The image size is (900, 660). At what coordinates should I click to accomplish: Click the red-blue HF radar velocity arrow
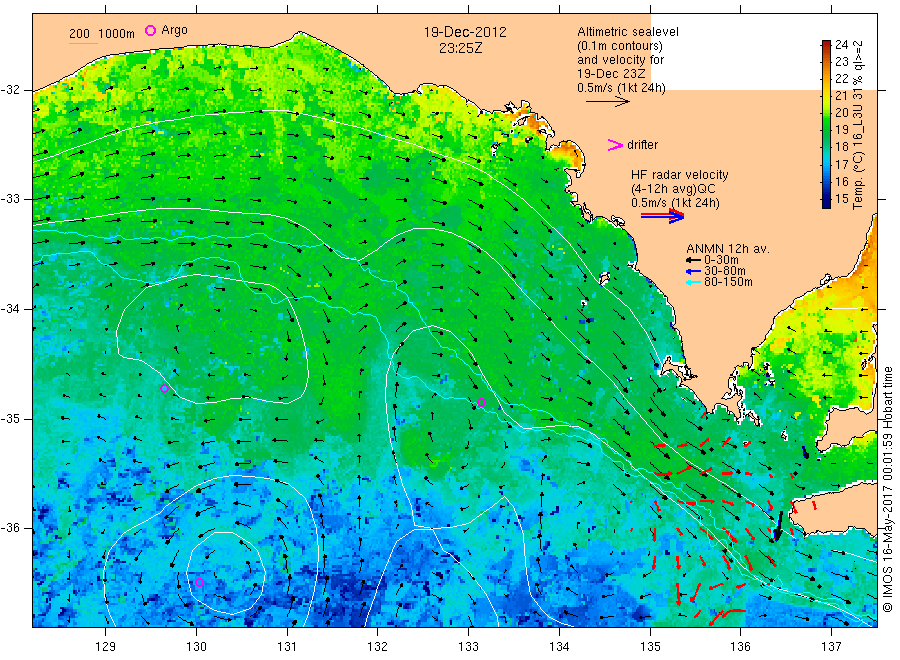point(662,216)
